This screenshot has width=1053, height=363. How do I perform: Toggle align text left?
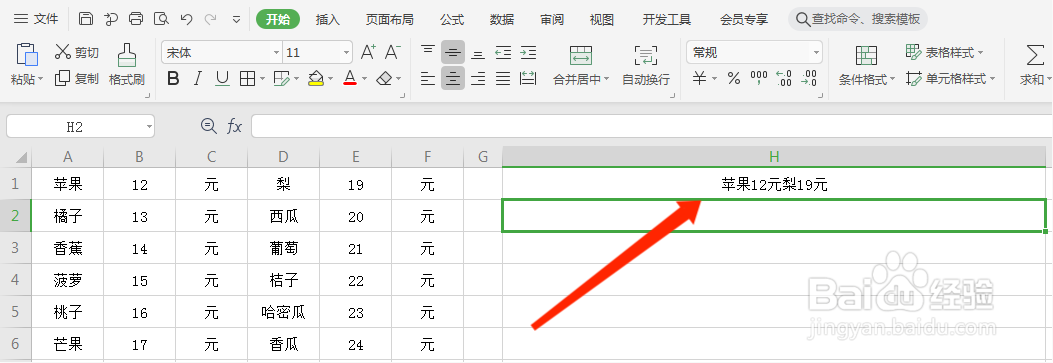[x=428, y=79]
